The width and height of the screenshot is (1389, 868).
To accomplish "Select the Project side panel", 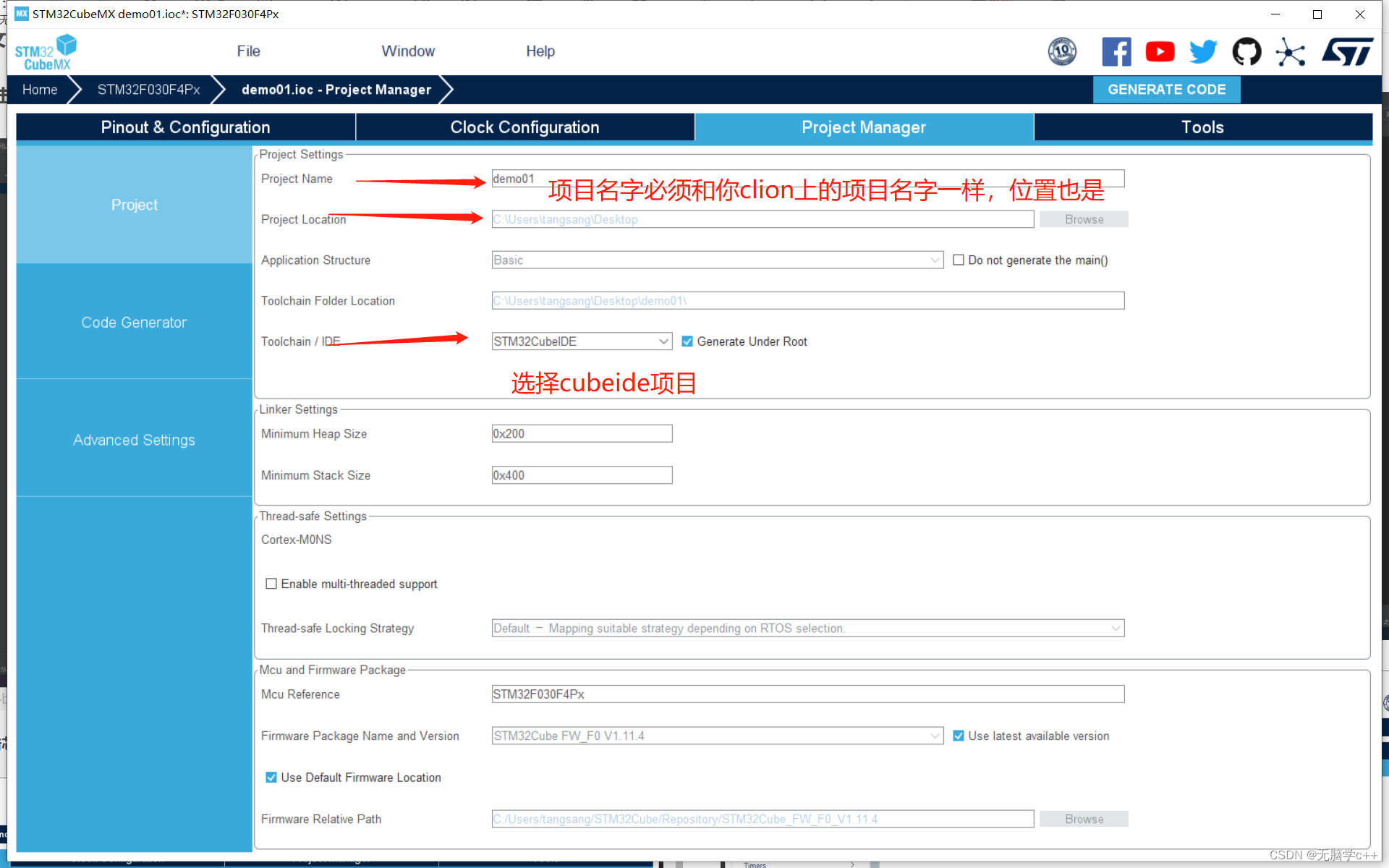I will 134,205.
